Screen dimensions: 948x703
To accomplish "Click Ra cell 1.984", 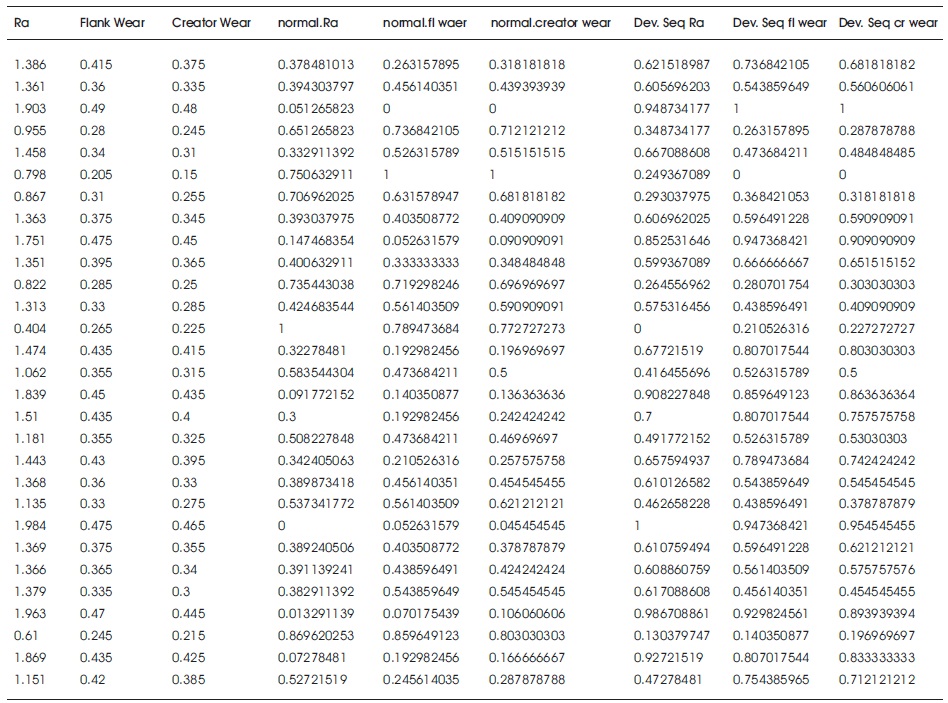I will [x=30, y=526].
